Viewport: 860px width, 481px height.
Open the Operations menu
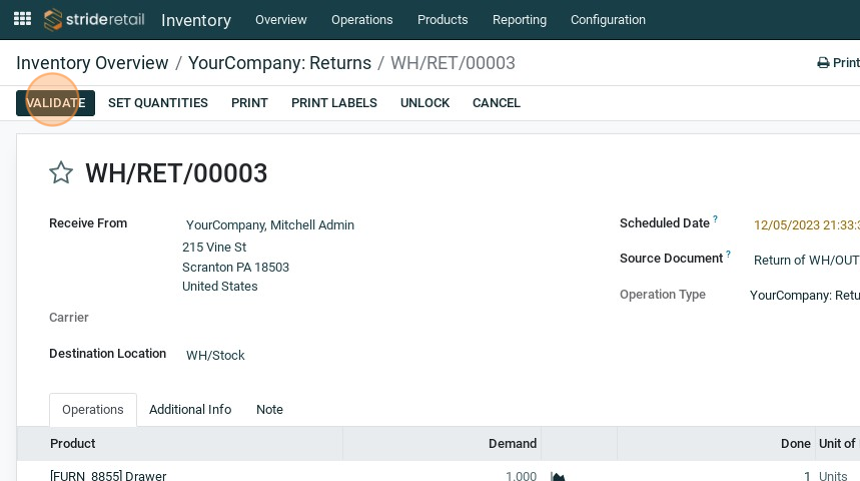tap(362, 20)
